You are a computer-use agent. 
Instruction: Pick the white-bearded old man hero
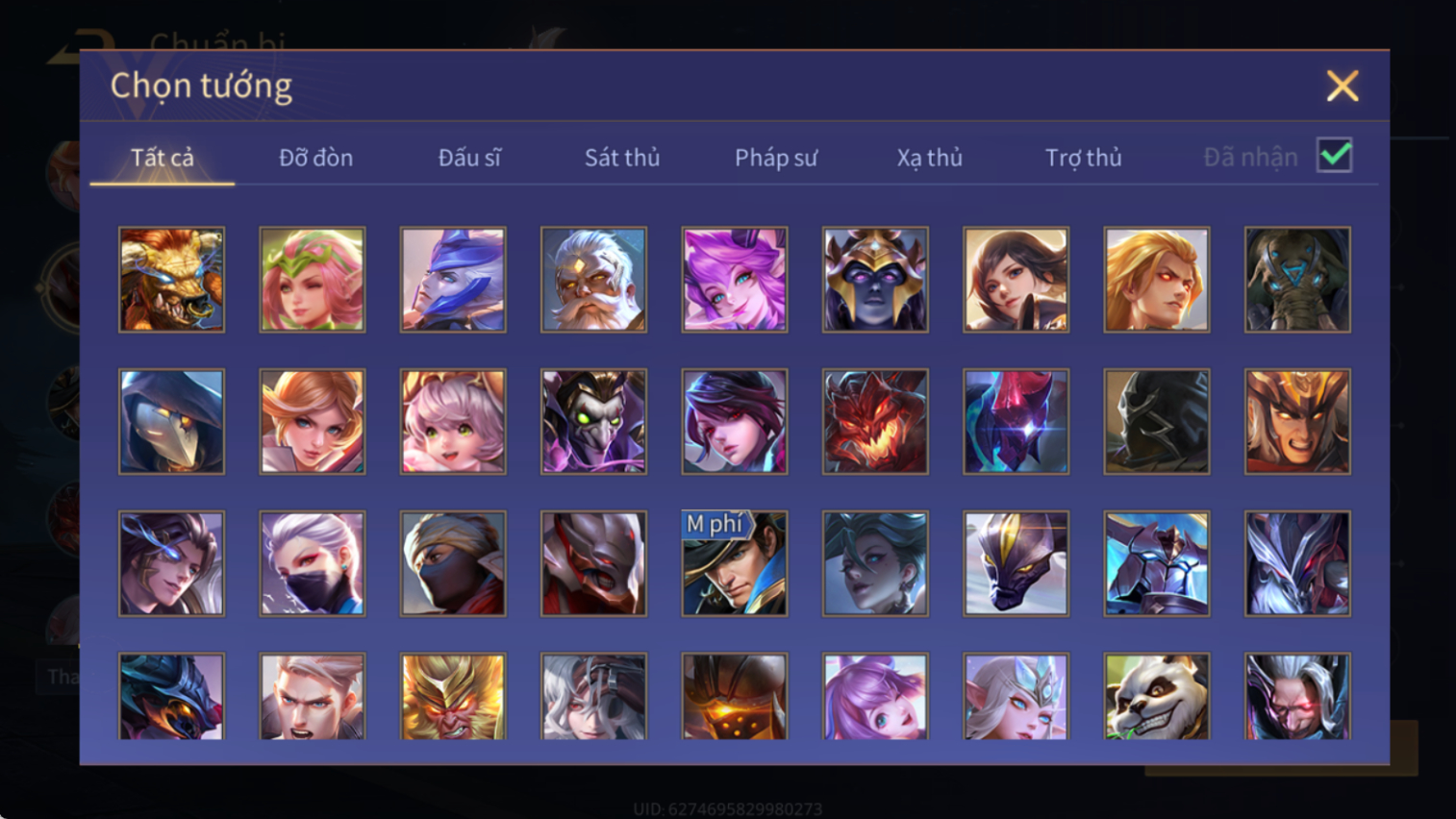[593, 280]
